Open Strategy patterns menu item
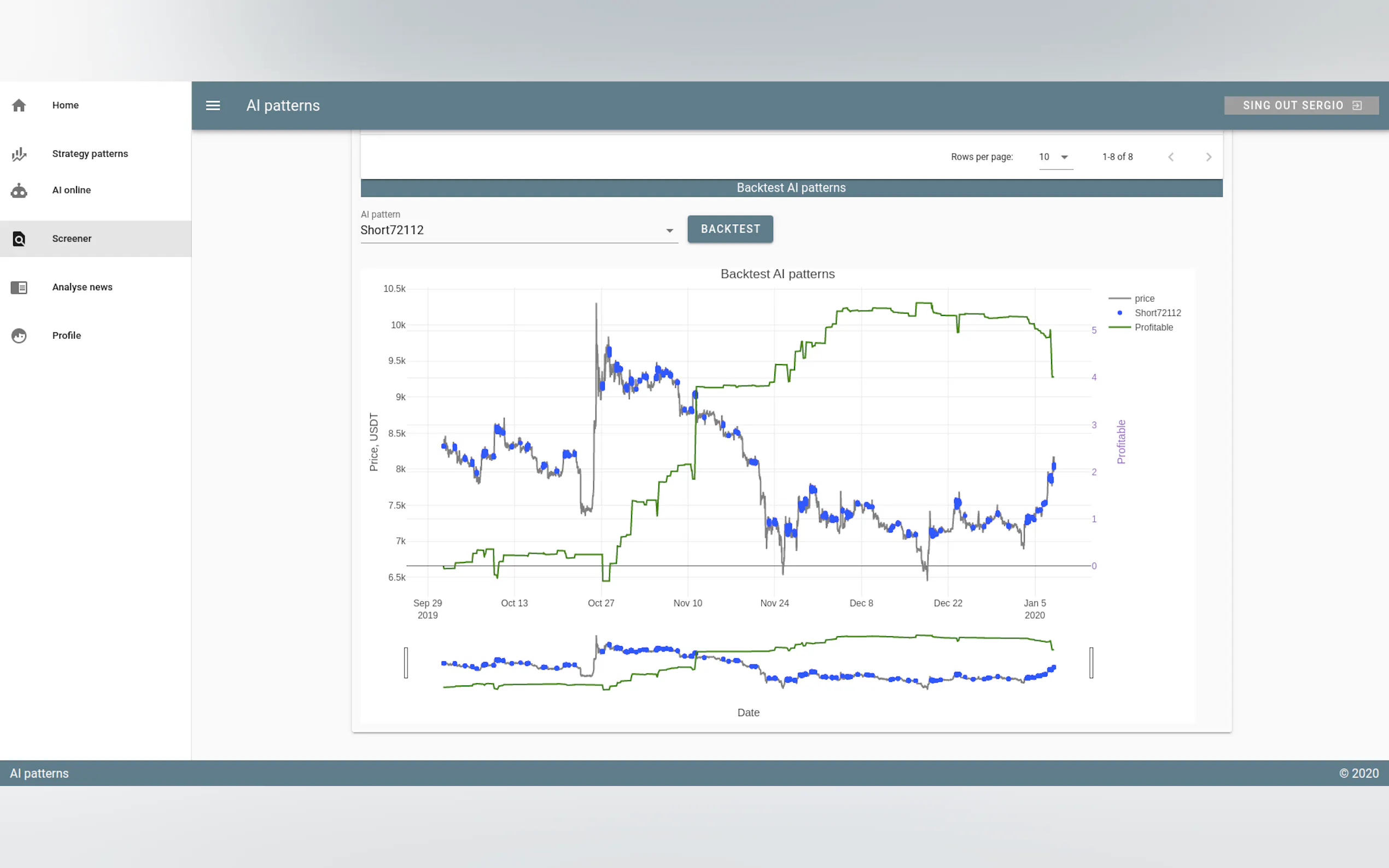This screenshot has height=868, width=1389. click(90, 154)
